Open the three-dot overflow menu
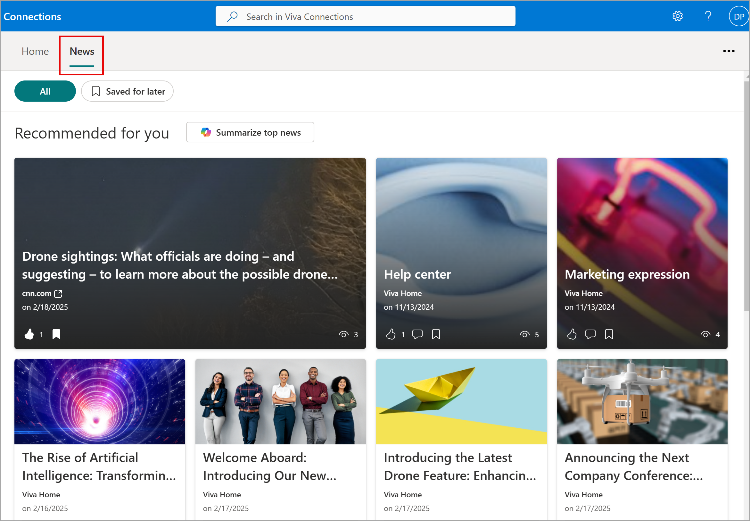The height and width of the screenshot is (521, 750). click(x=728, y=51)
